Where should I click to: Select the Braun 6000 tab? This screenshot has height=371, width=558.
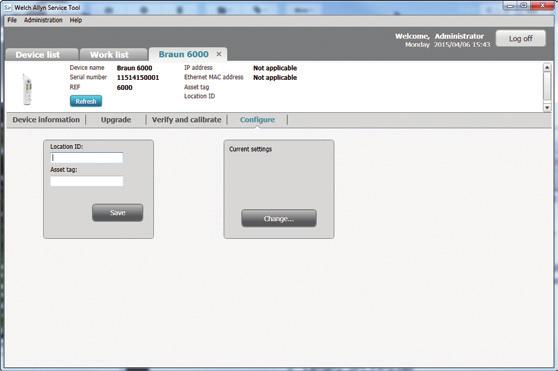coord(183,54)
